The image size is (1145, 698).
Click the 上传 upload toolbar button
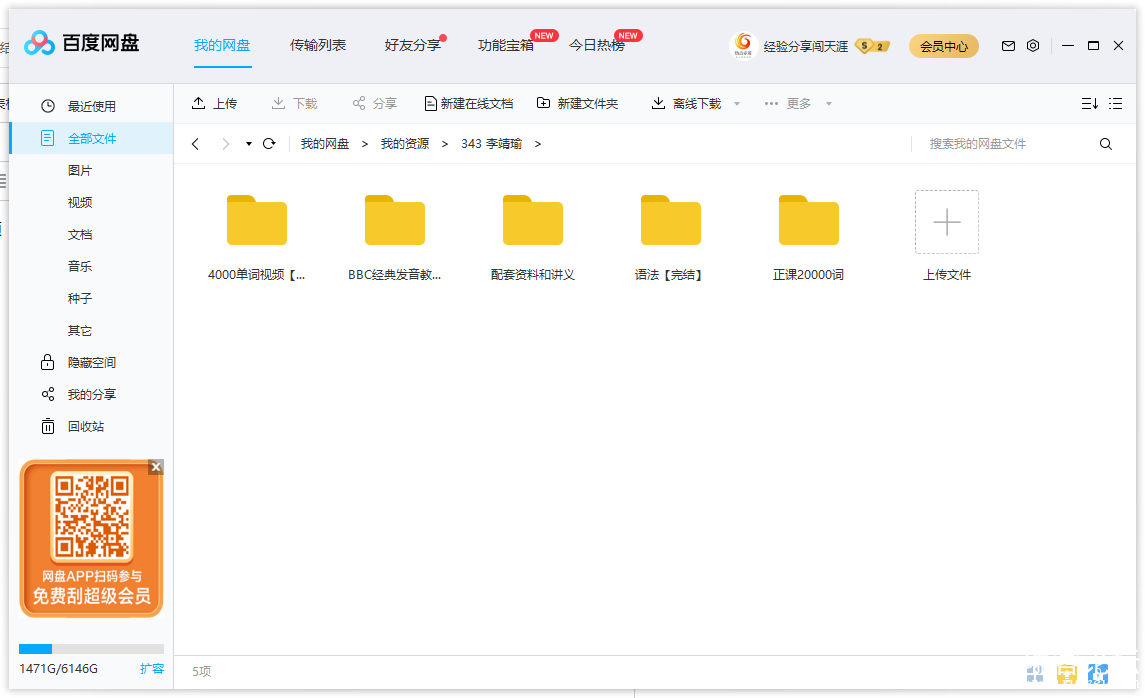tap(215, 104)
